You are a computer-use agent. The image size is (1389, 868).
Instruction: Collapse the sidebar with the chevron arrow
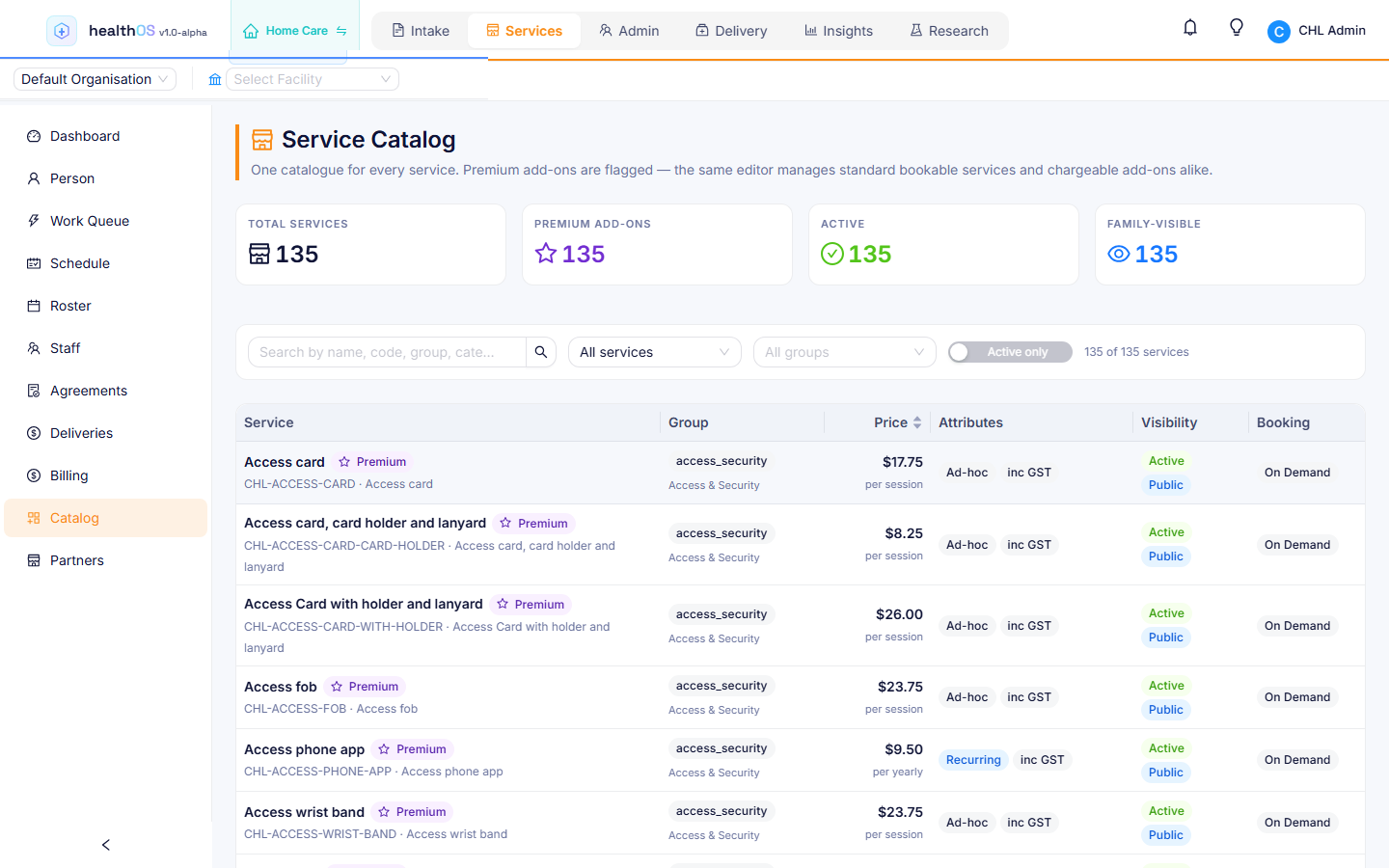(x=106, y=845)
